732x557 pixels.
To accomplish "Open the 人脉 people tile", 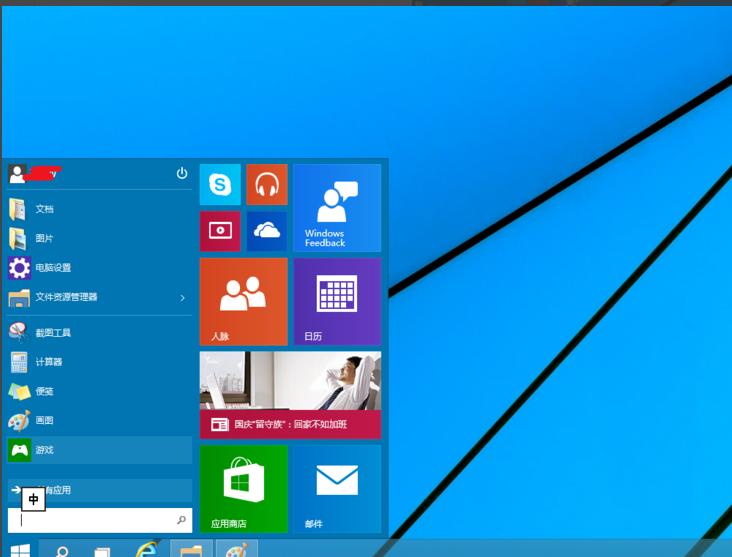I will click(x=243, y=301).
